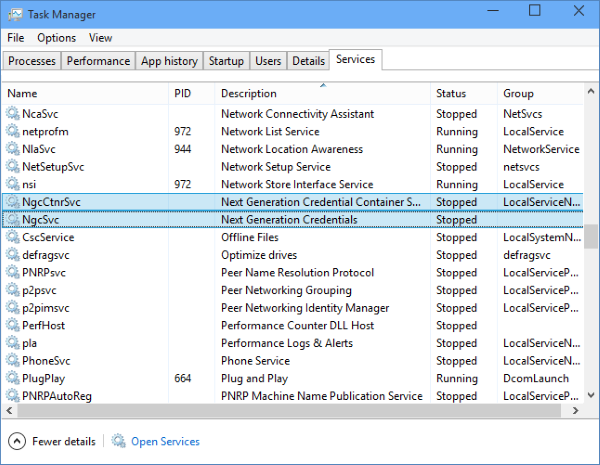Open the View menu

coord(100,38)
